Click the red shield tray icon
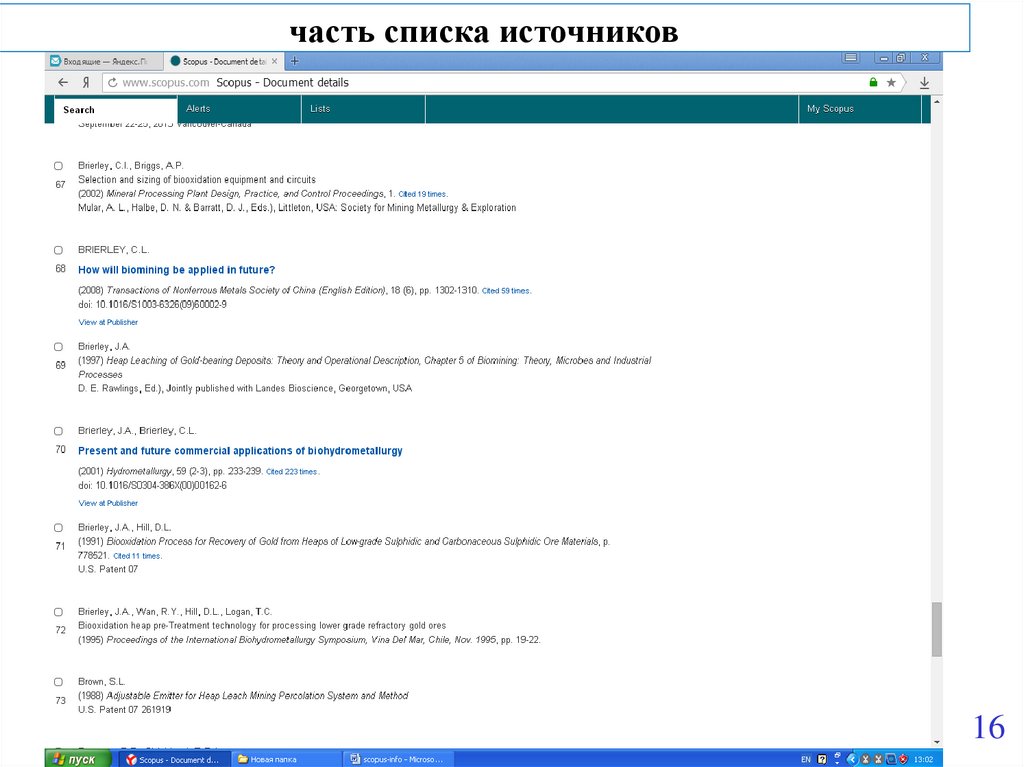Viewport: 1024px width, 767px height. (x=904, y=759)
